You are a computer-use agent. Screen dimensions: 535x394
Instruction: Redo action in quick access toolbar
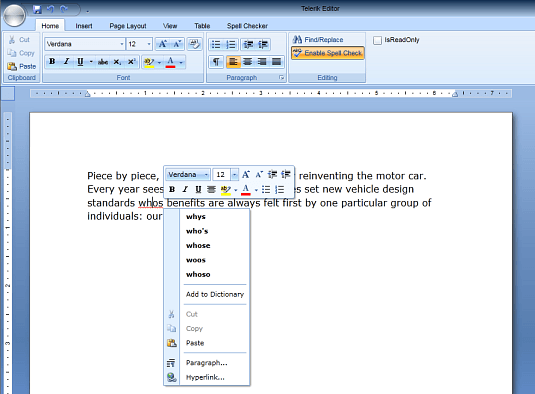coord(63,9)
